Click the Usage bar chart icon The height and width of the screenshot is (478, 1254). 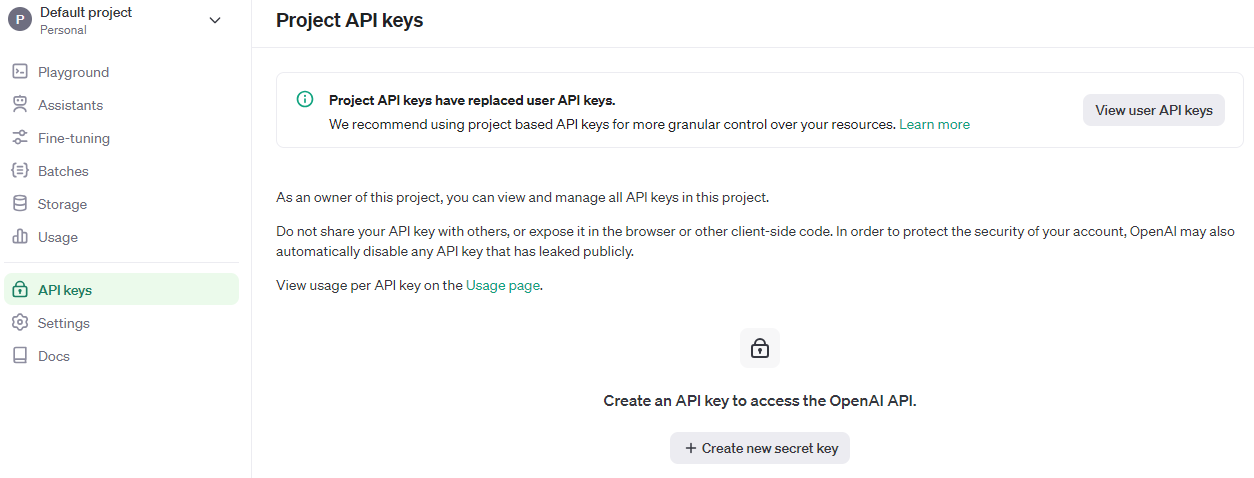click(x=19, y=237)
